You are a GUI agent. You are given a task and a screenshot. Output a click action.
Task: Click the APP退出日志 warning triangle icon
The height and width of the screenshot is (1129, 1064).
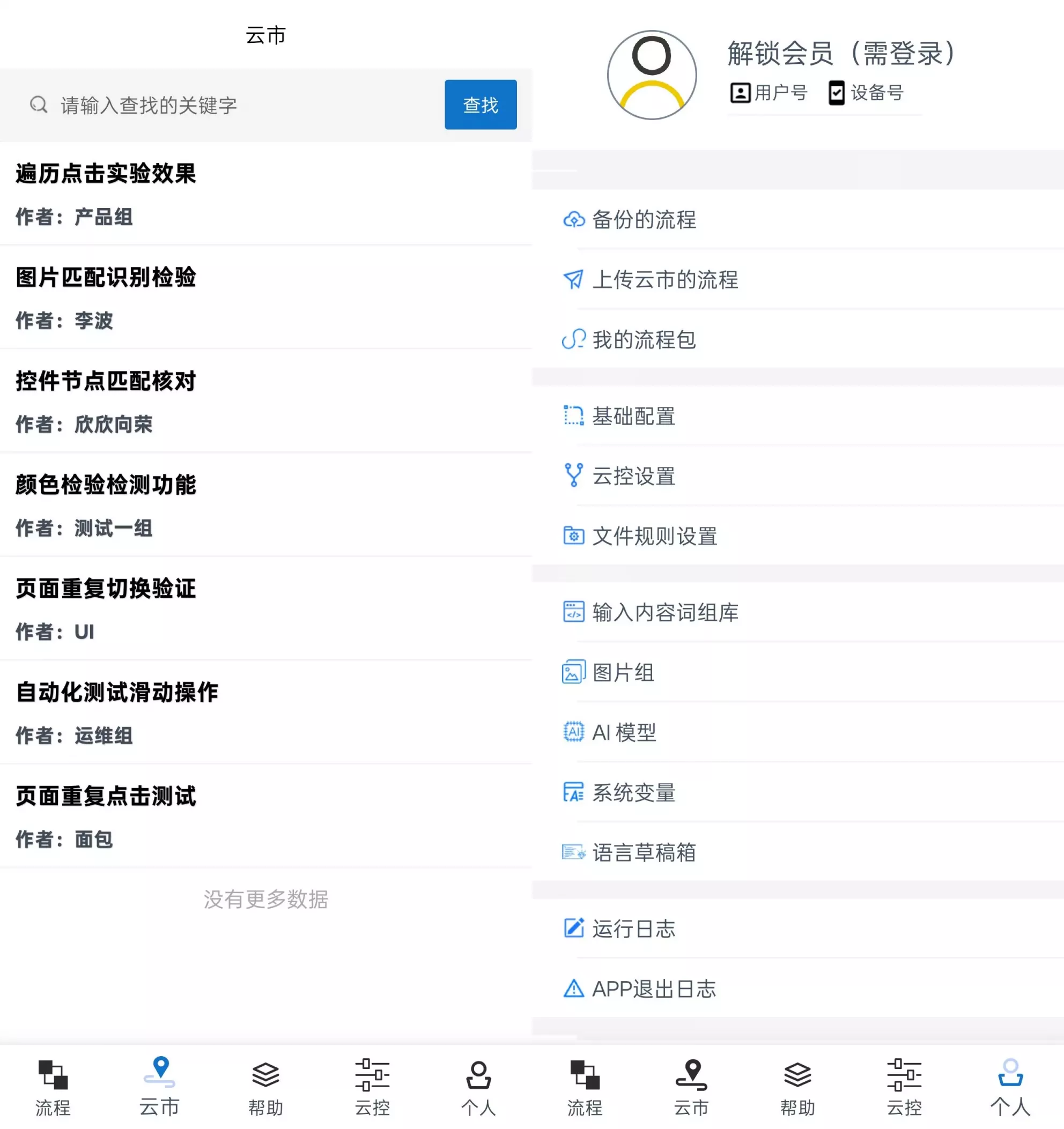click(573, 989)
